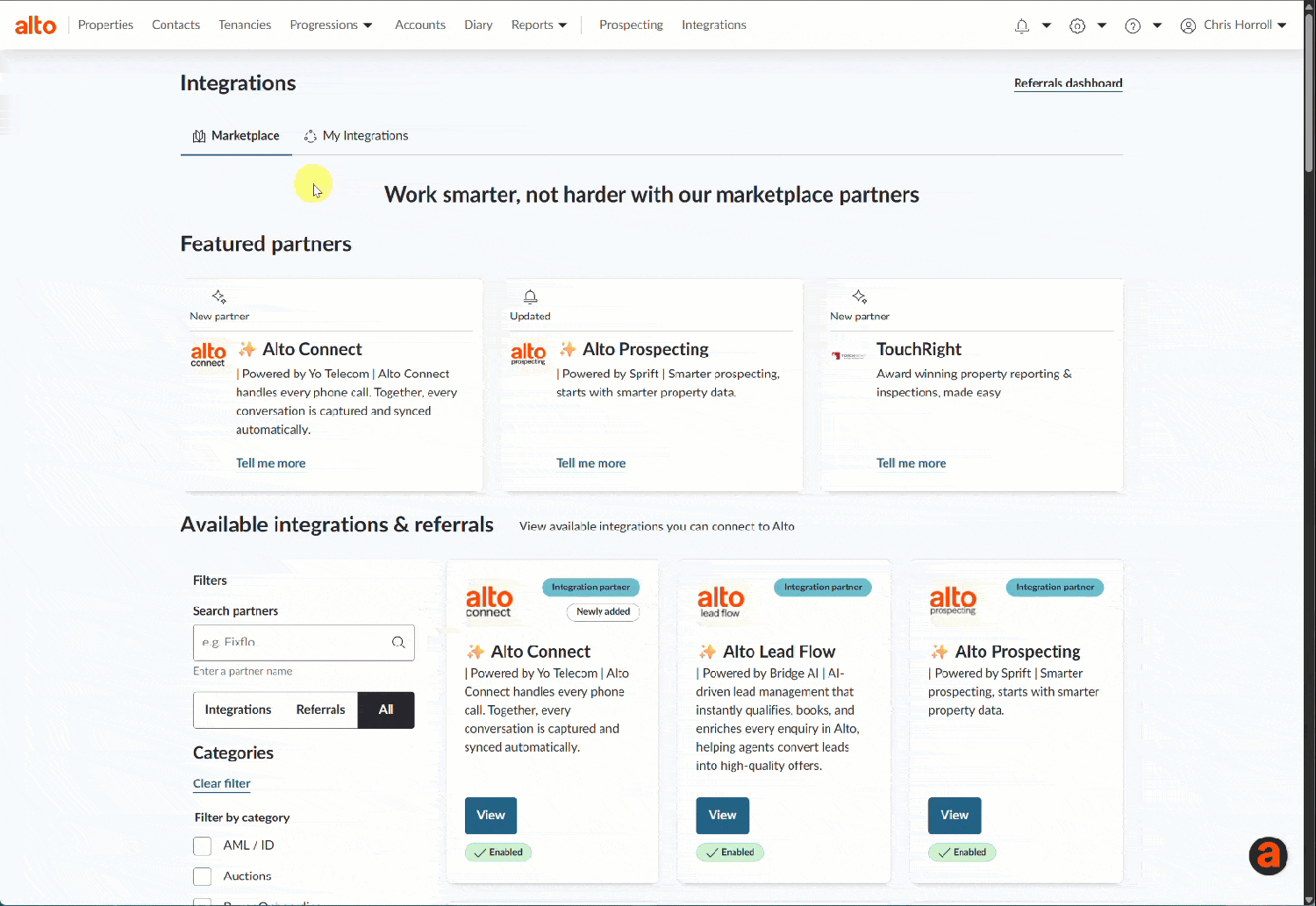Click the Alto Lead Flow logo
1316x906 pixels.
click(x=720, y=602)
